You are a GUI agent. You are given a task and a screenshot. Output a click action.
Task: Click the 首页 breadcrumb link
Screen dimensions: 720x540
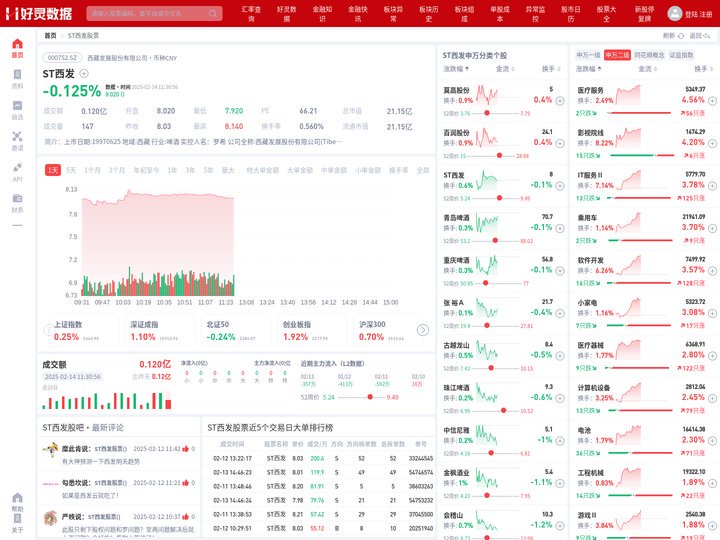(50, 35)
